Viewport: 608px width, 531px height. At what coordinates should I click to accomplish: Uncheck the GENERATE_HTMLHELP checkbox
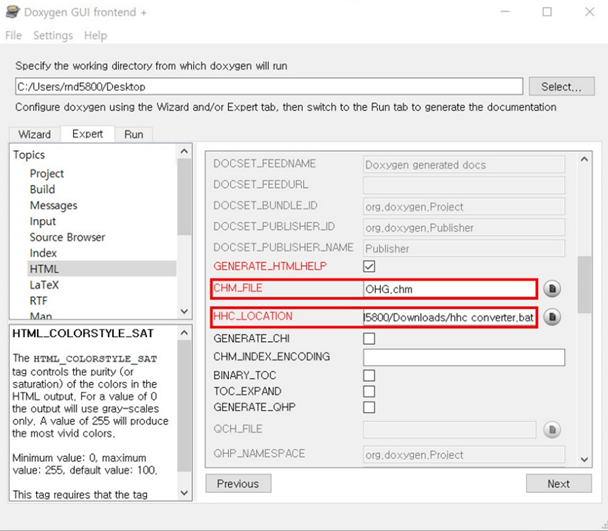[369, 266]
